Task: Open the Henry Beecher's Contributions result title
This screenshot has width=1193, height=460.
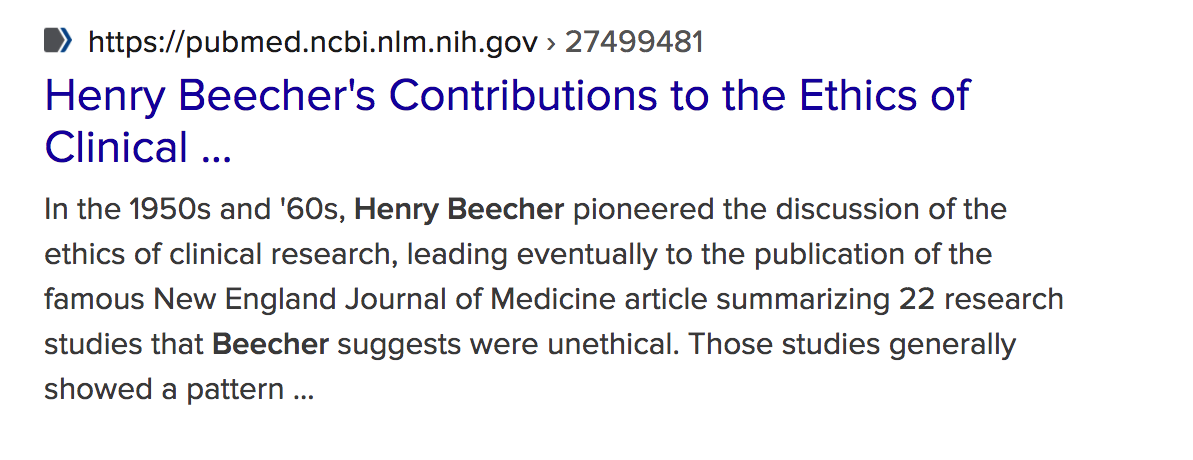Action: [507, 121]
